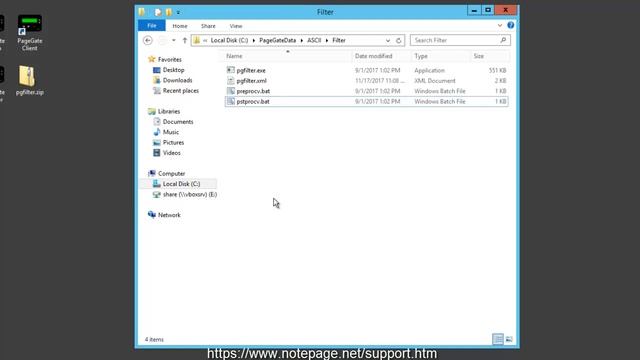Click New Folder quick access toolbar icon
The height and width of the screenshot is (360, 640).
[169, 12]
